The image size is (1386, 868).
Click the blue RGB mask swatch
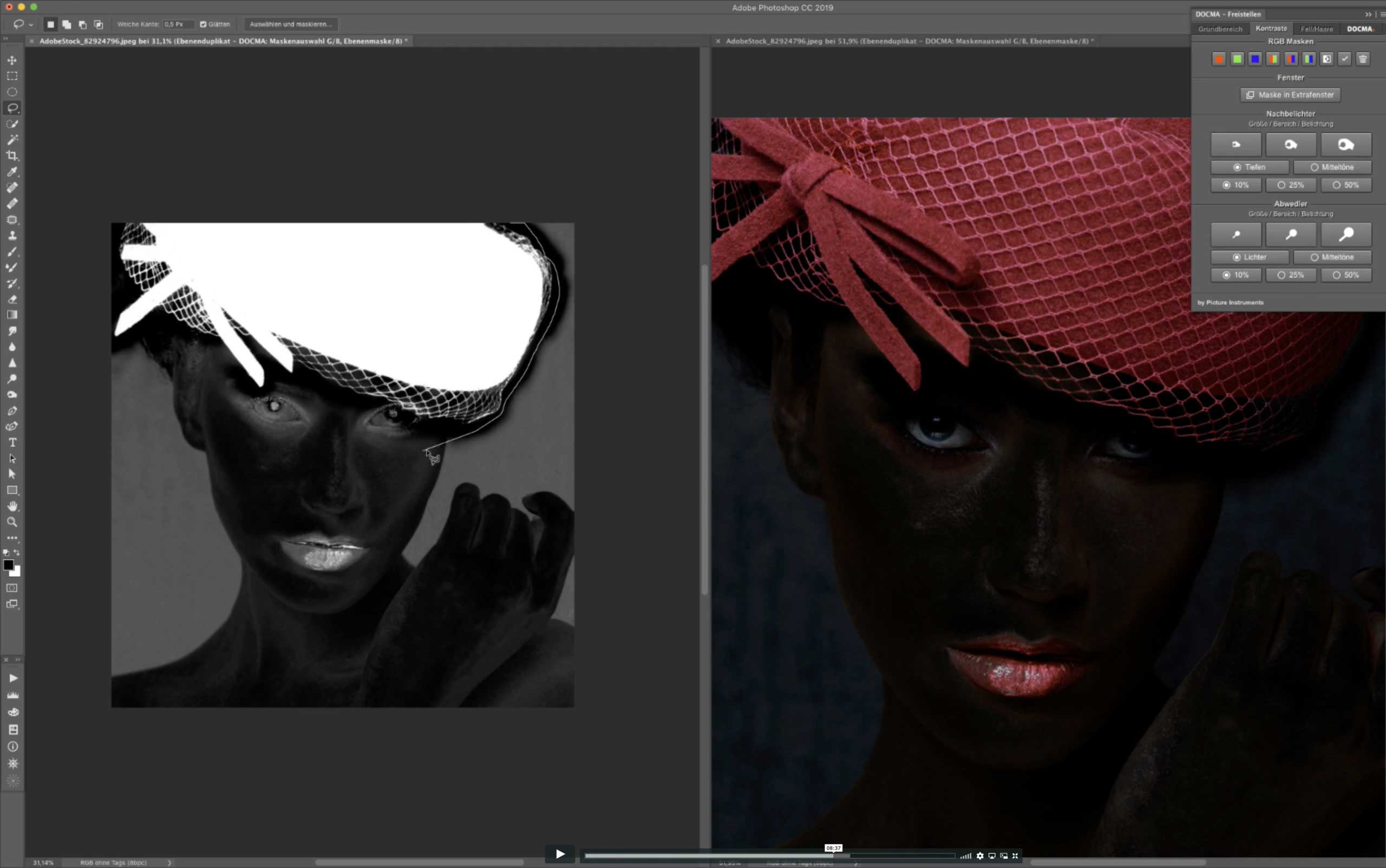point(1255,59)
